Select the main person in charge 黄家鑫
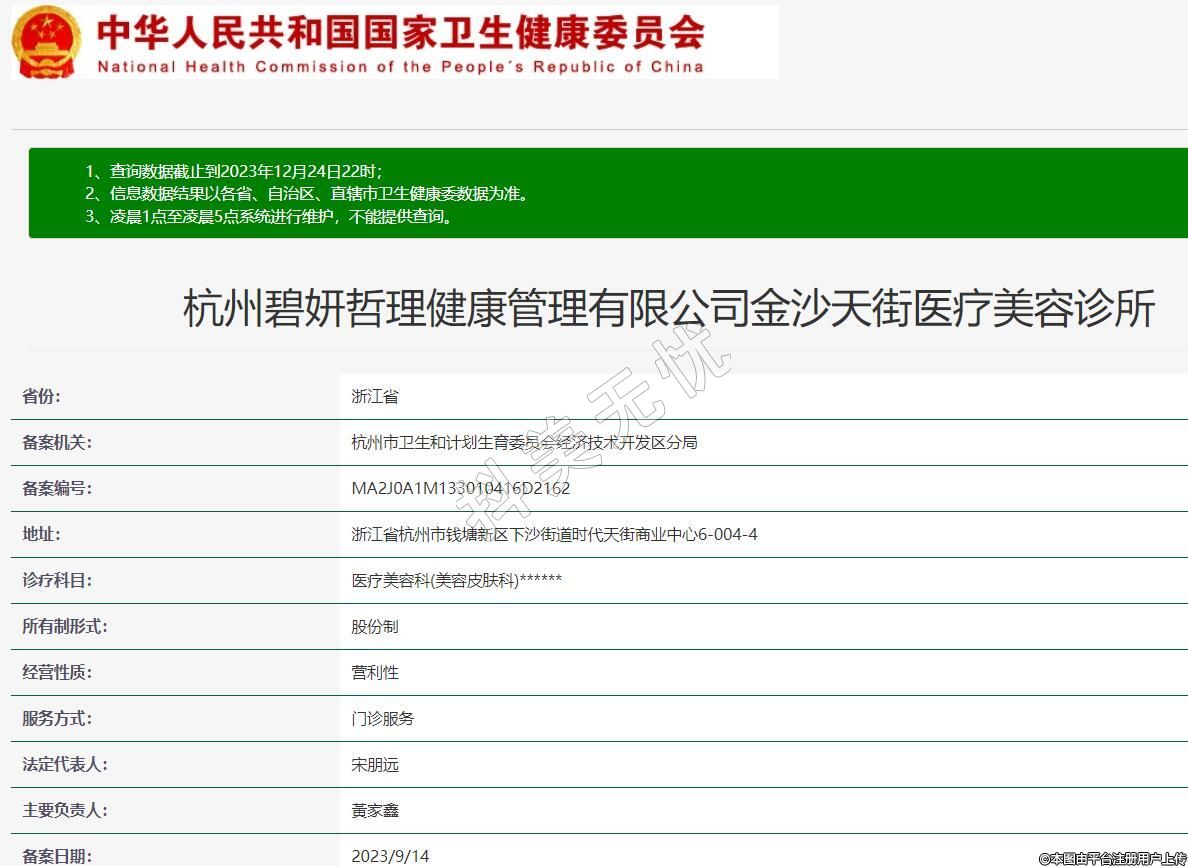 coord(375,811)
